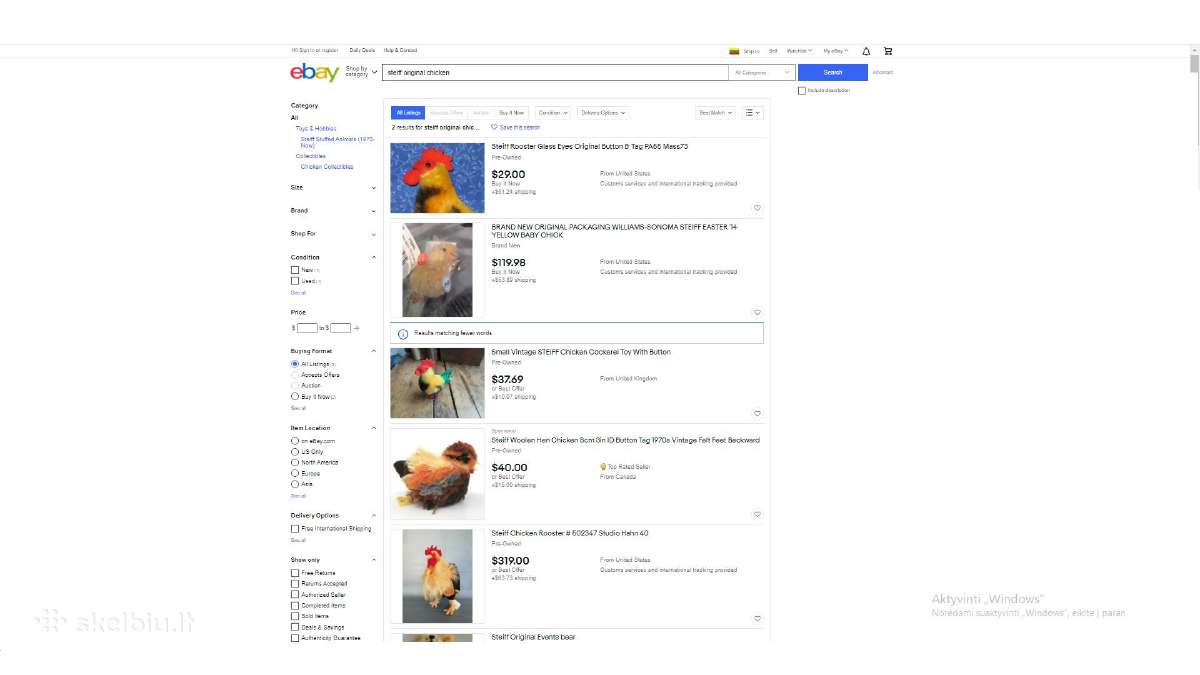Open Steiff Rooster Glass Eyes listing title
Image resolution: width=1200 pixels, height=675 pixels.
pos(589,147)
